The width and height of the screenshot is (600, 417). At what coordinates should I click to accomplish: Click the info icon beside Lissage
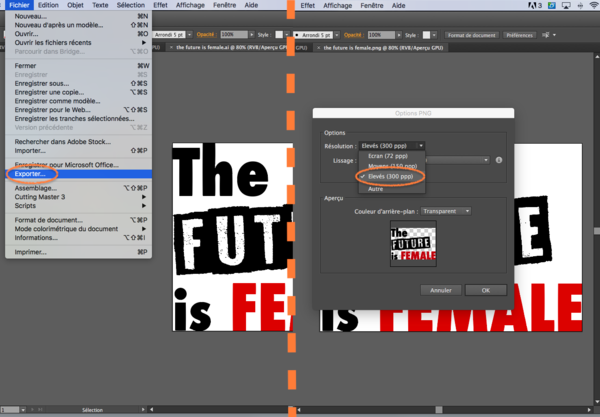pos(499,159)
